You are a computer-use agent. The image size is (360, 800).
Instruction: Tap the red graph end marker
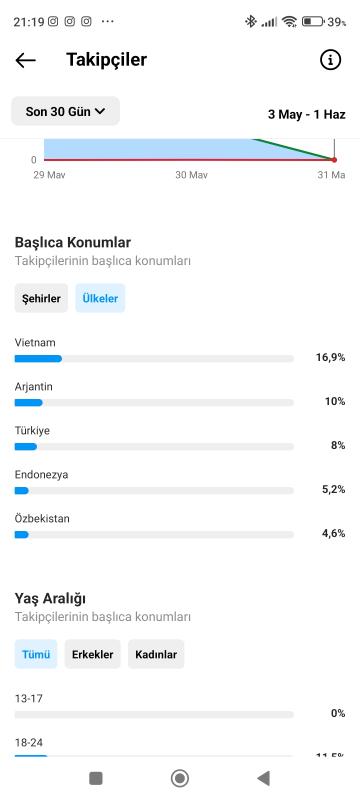coord(335,160)
